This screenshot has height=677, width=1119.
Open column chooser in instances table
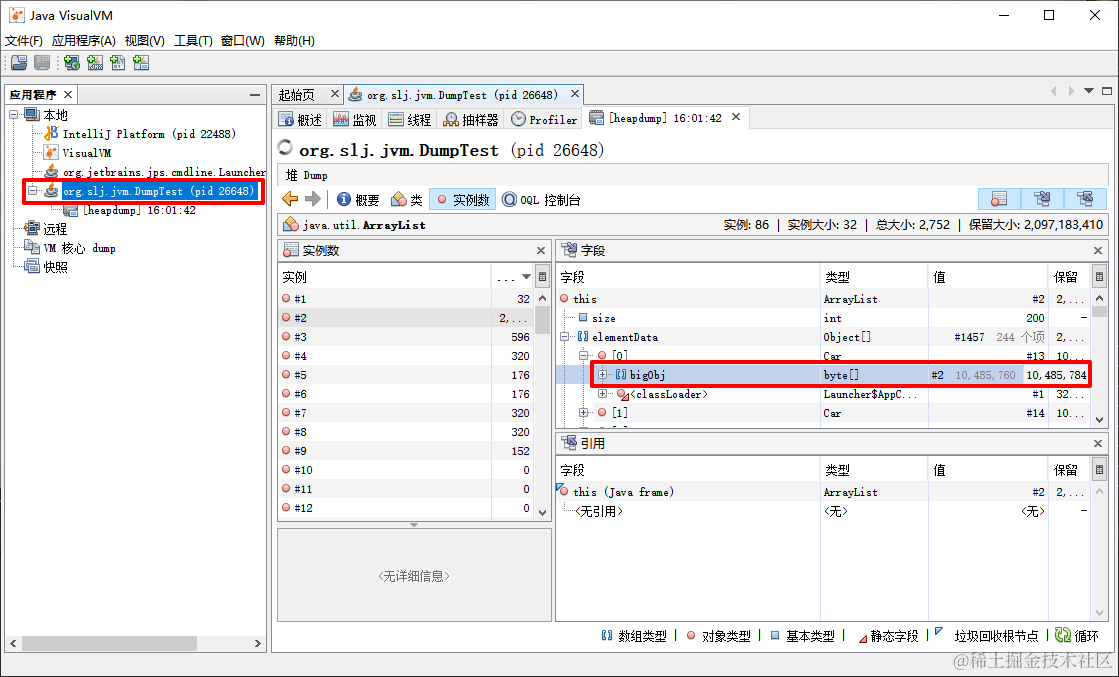click(542, 277)
